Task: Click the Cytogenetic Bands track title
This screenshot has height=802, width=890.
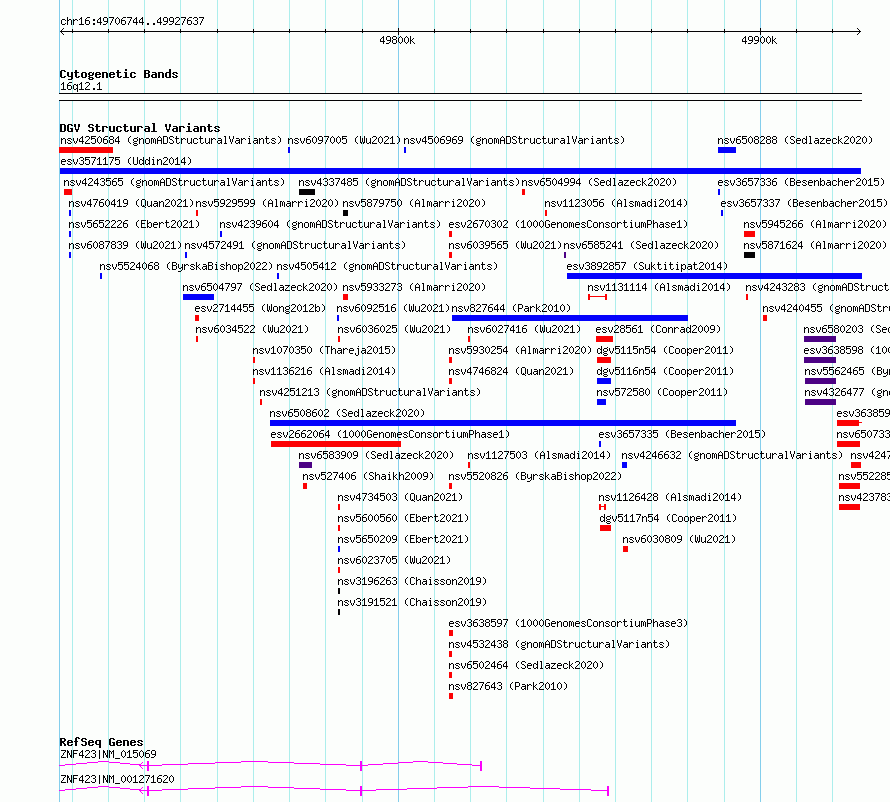Action: coord(119,74)
